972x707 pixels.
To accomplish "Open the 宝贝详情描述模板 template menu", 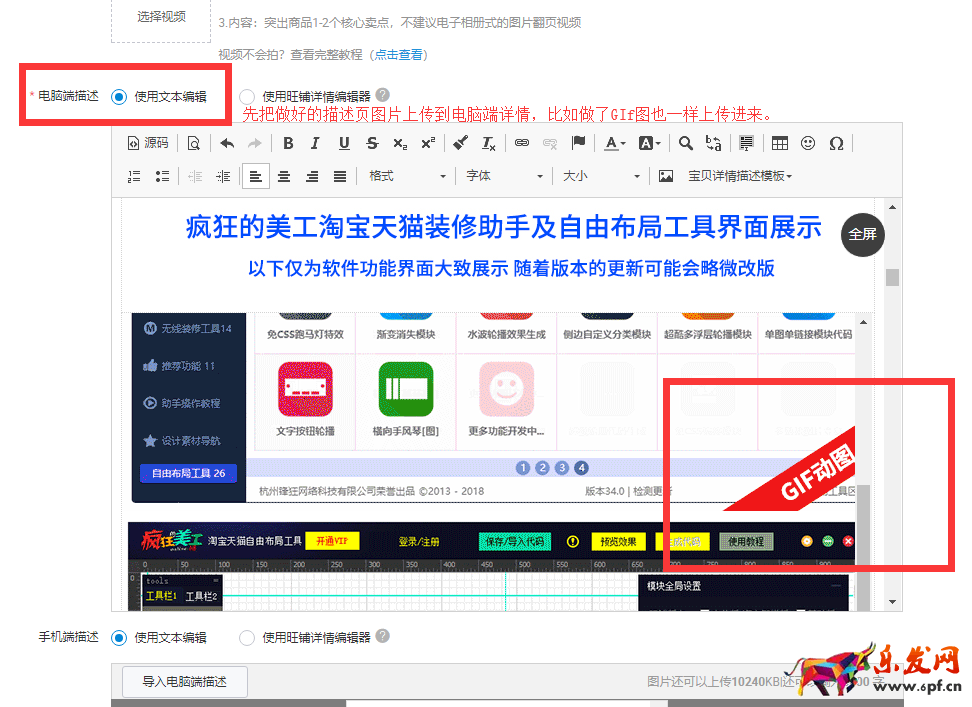I will point(740,176).
